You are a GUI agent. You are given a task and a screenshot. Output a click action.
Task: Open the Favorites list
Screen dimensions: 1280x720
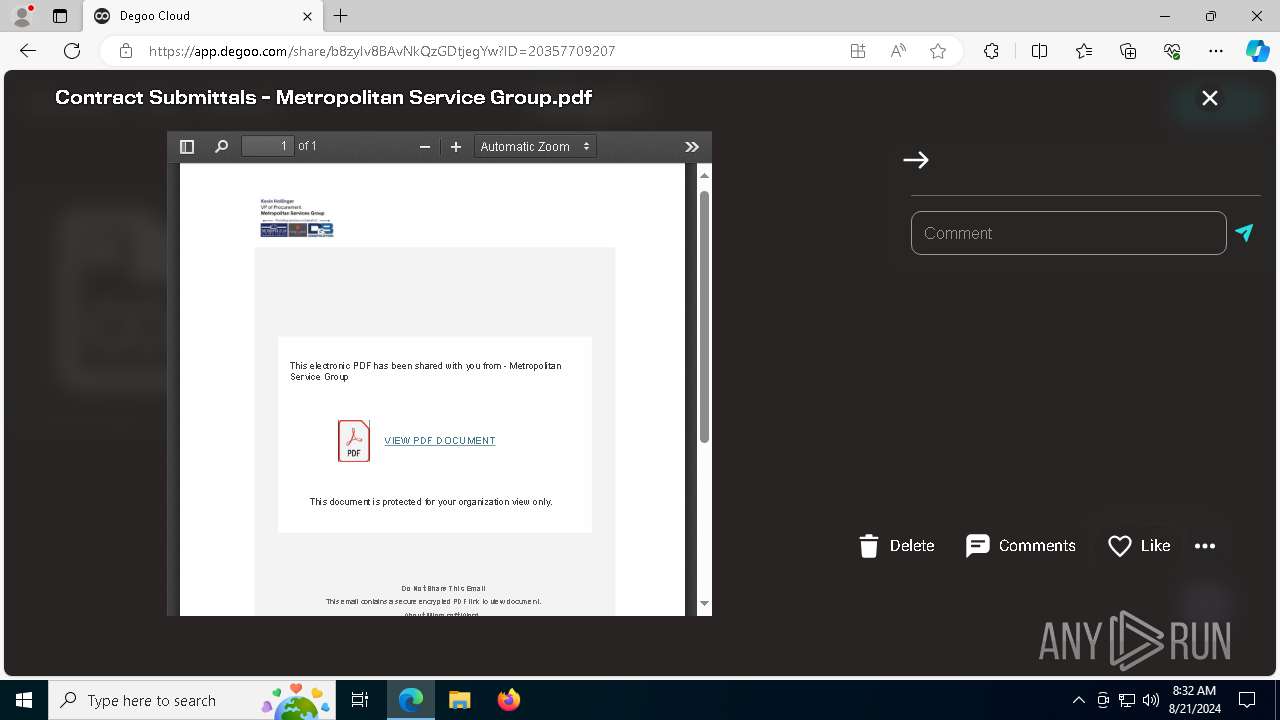click(x=1084, y=51)
